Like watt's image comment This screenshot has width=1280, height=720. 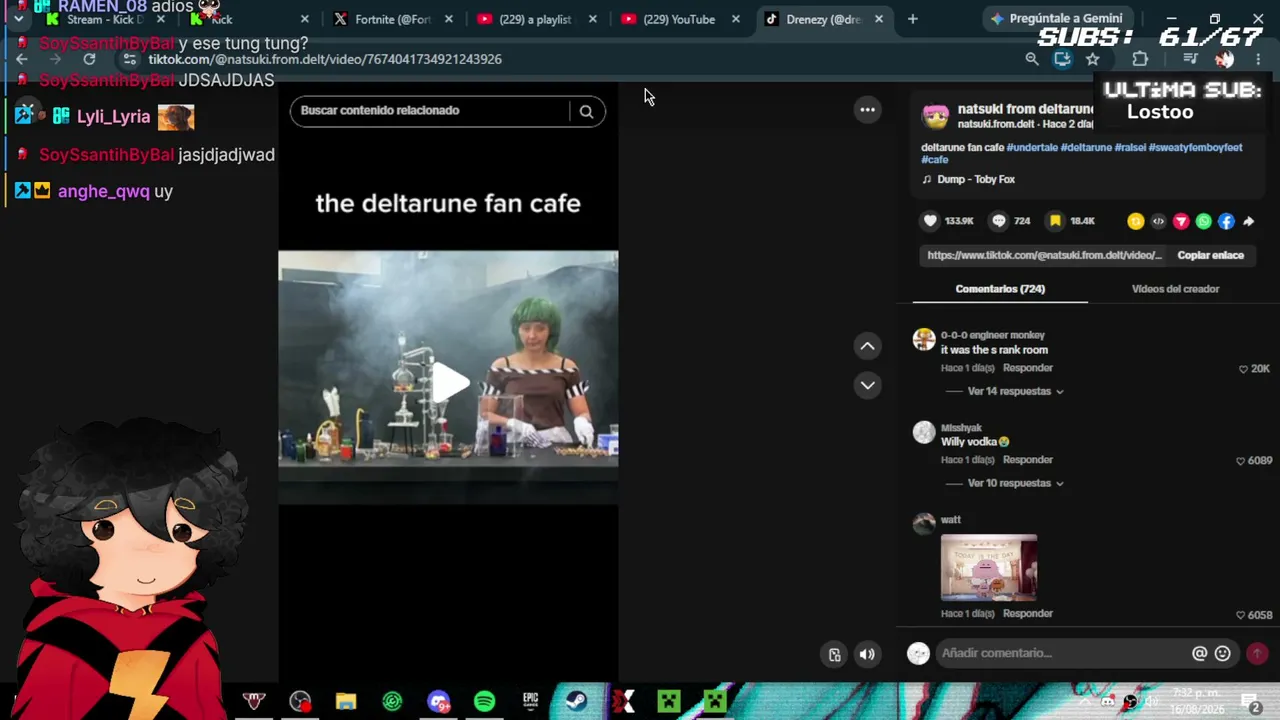tap(1240, 615)
